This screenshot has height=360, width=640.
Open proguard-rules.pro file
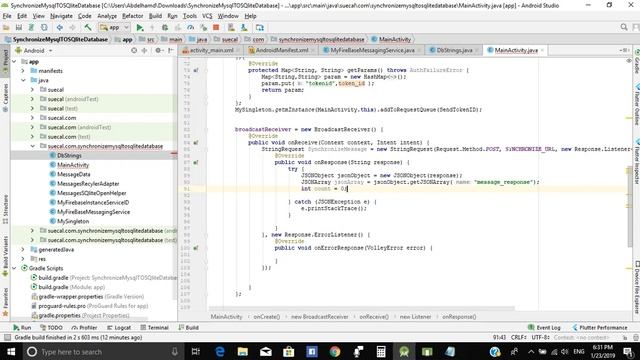click(x=90, y=306)
